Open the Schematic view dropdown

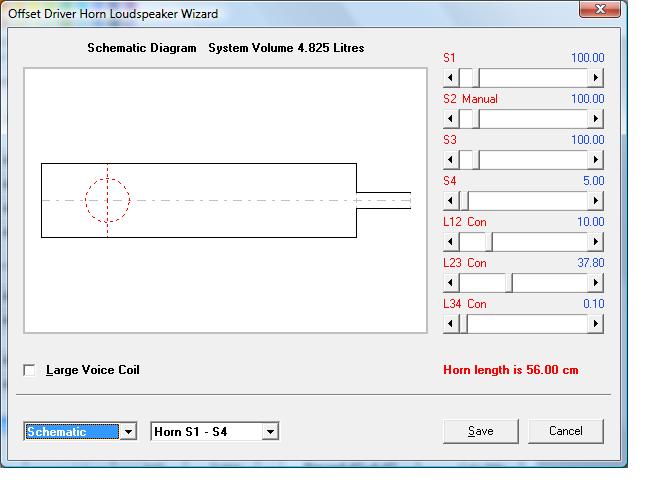[x=129, y=432]
